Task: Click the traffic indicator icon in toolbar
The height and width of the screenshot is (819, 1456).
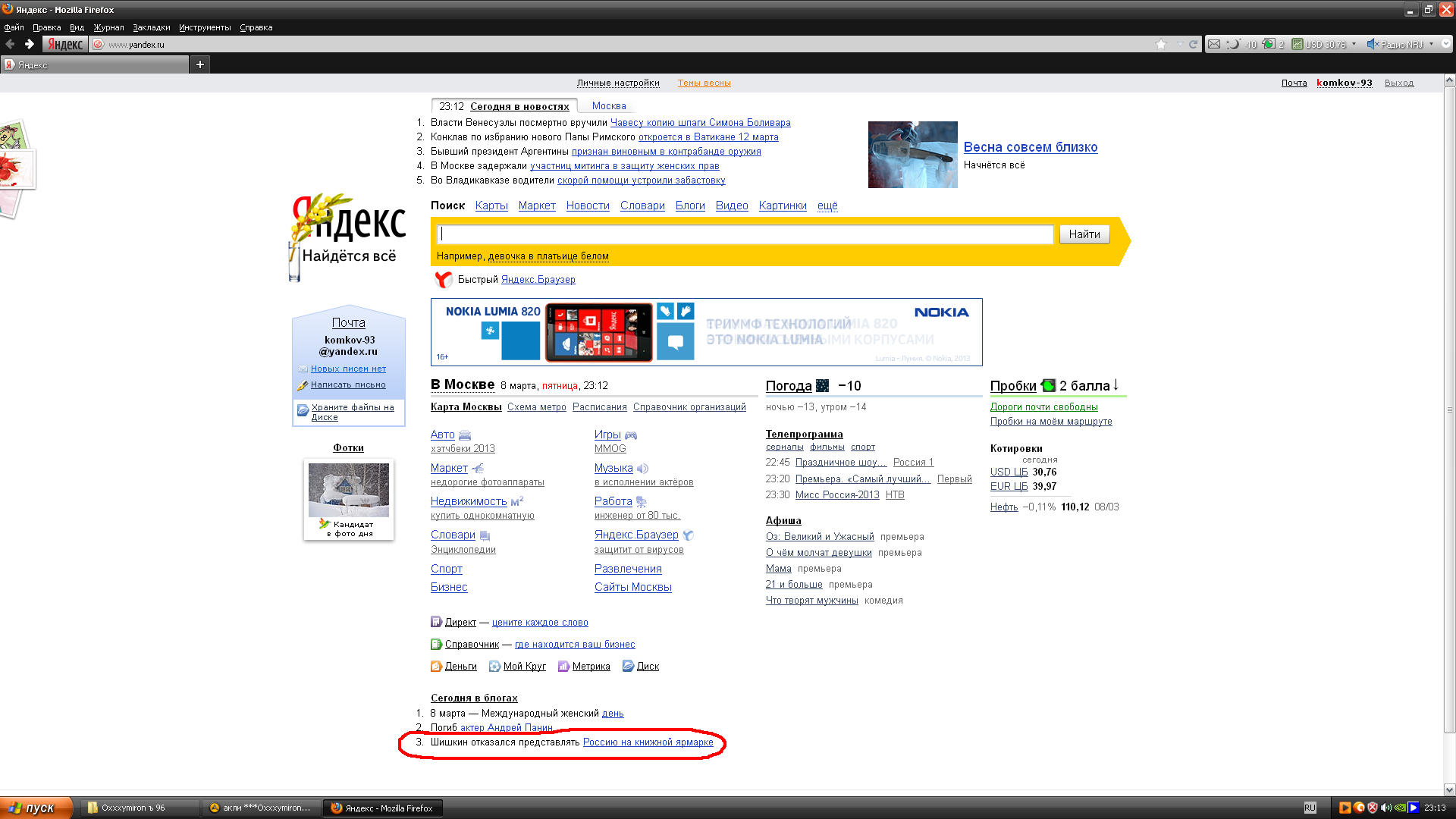Action: [x=1269, y=44]
